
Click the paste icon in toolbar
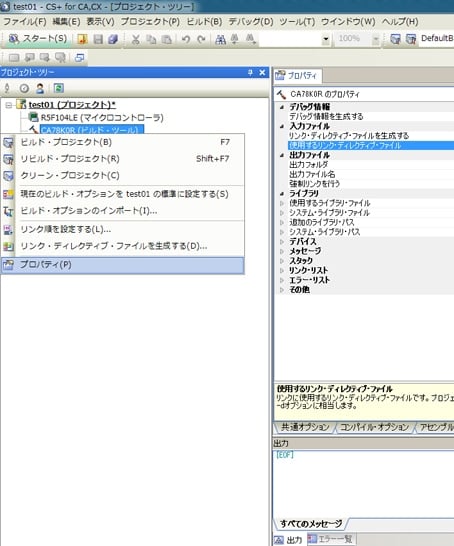tap(167, 39)
